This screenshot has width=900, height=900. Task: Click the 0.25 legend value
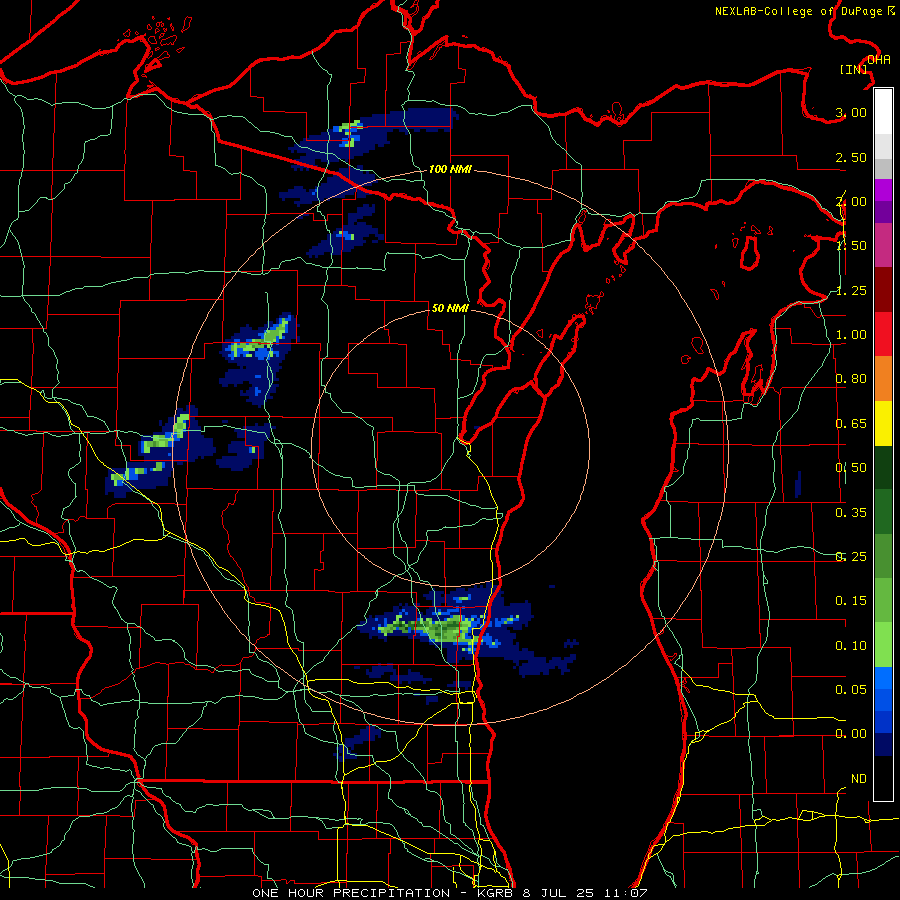851,557
